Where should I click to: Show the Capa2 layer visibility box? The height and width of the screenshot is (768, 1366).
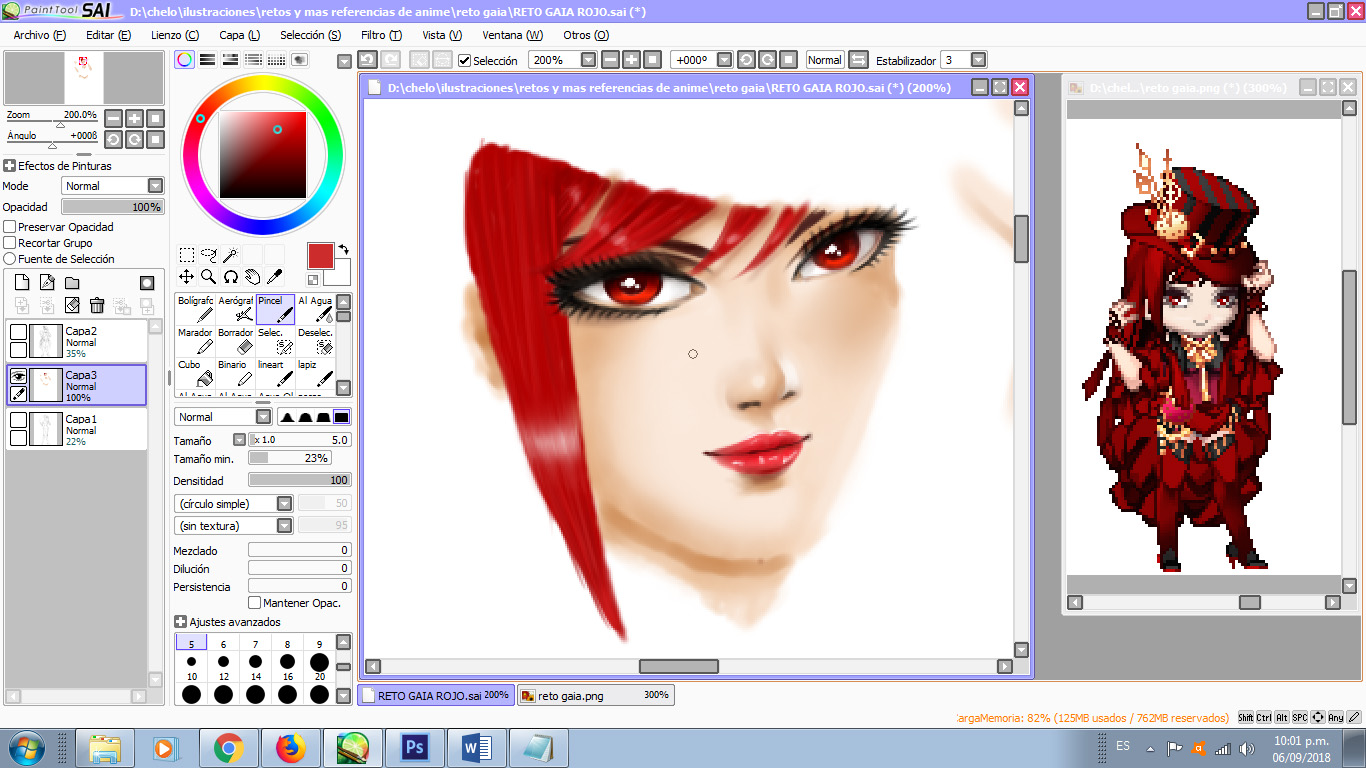(18, 332)
